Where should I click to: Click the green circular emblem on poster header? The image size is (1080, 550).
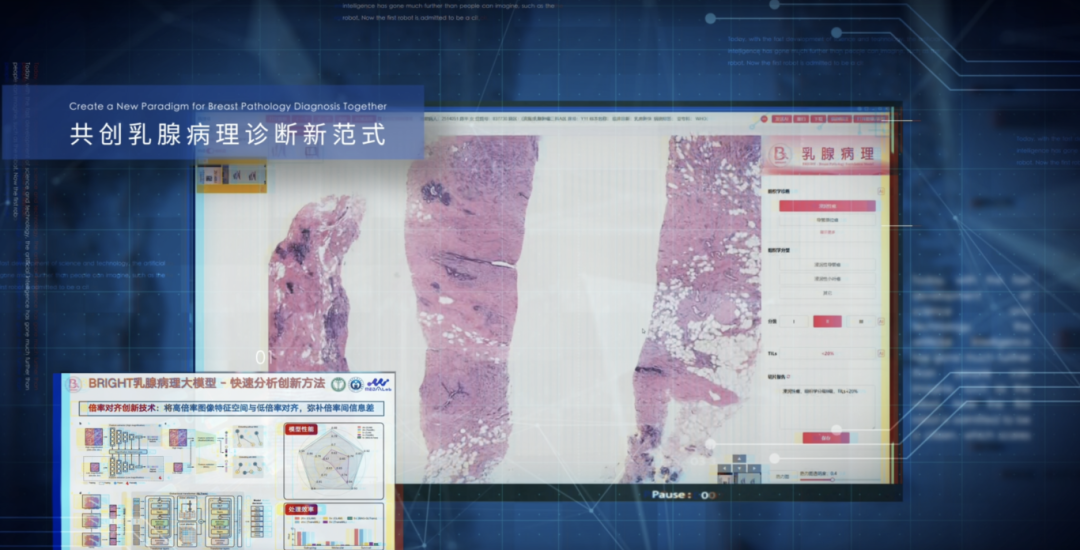[x=341, y=384]
